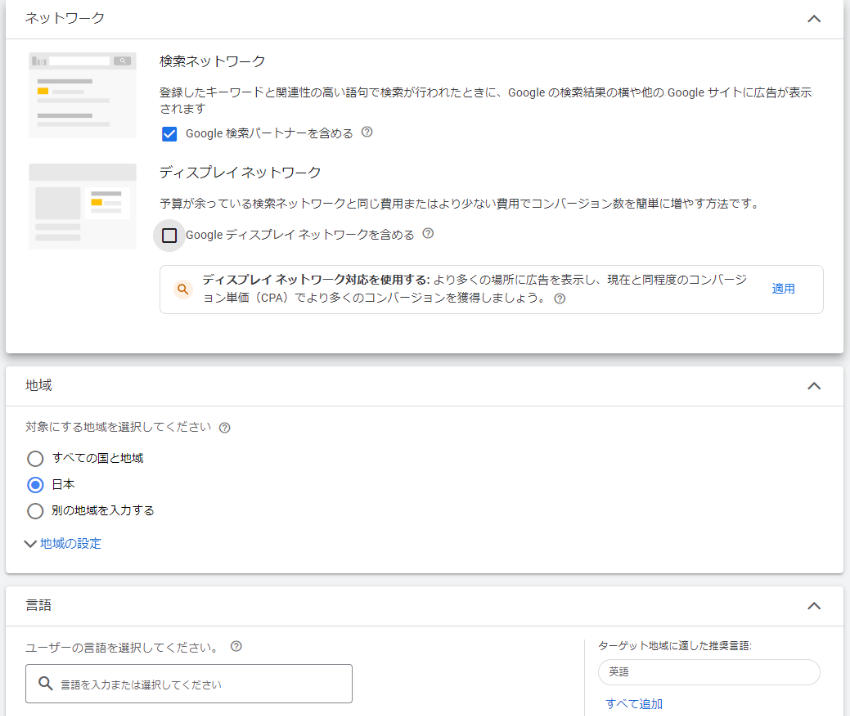
Task: Collapse the ネットワーク section chevron
Action: click(x=814, y=19)
